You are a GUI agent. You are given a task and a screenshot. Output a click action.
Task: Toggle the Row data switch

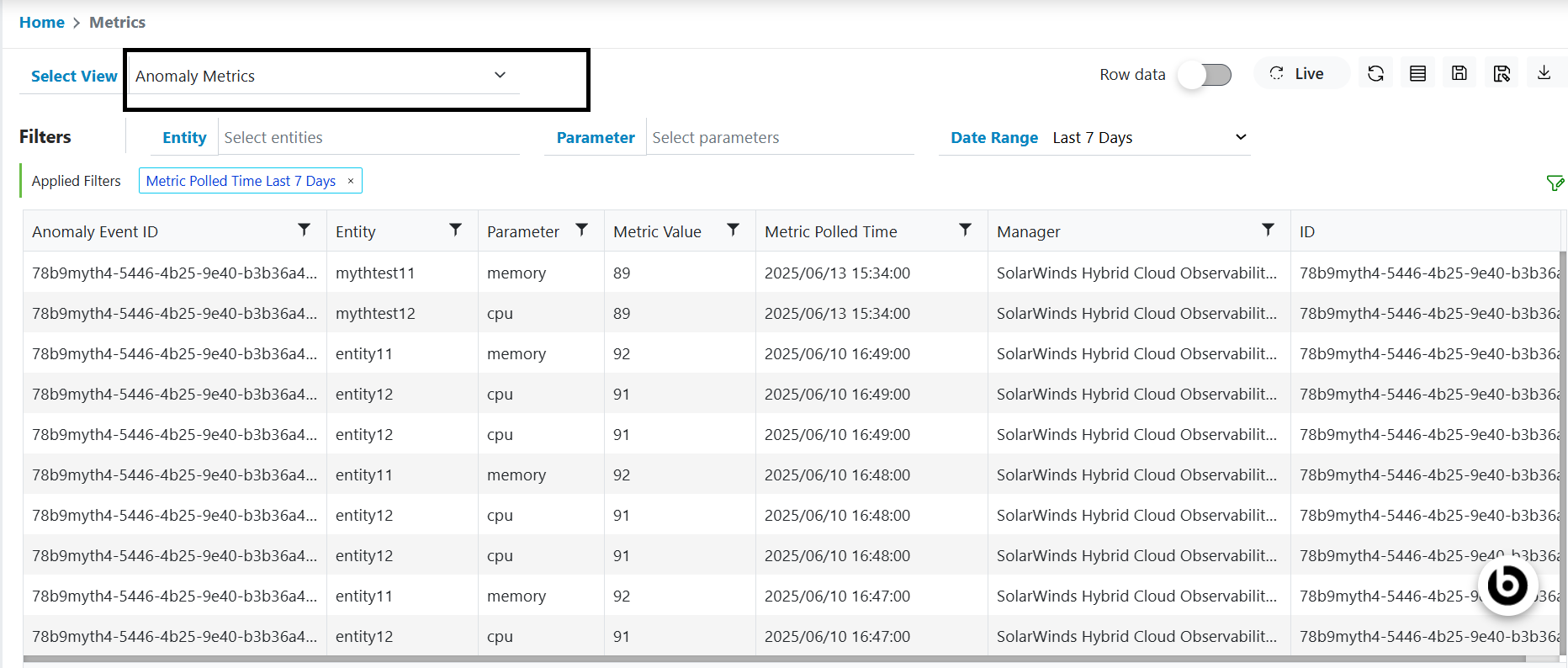[x=1205, y=75]
